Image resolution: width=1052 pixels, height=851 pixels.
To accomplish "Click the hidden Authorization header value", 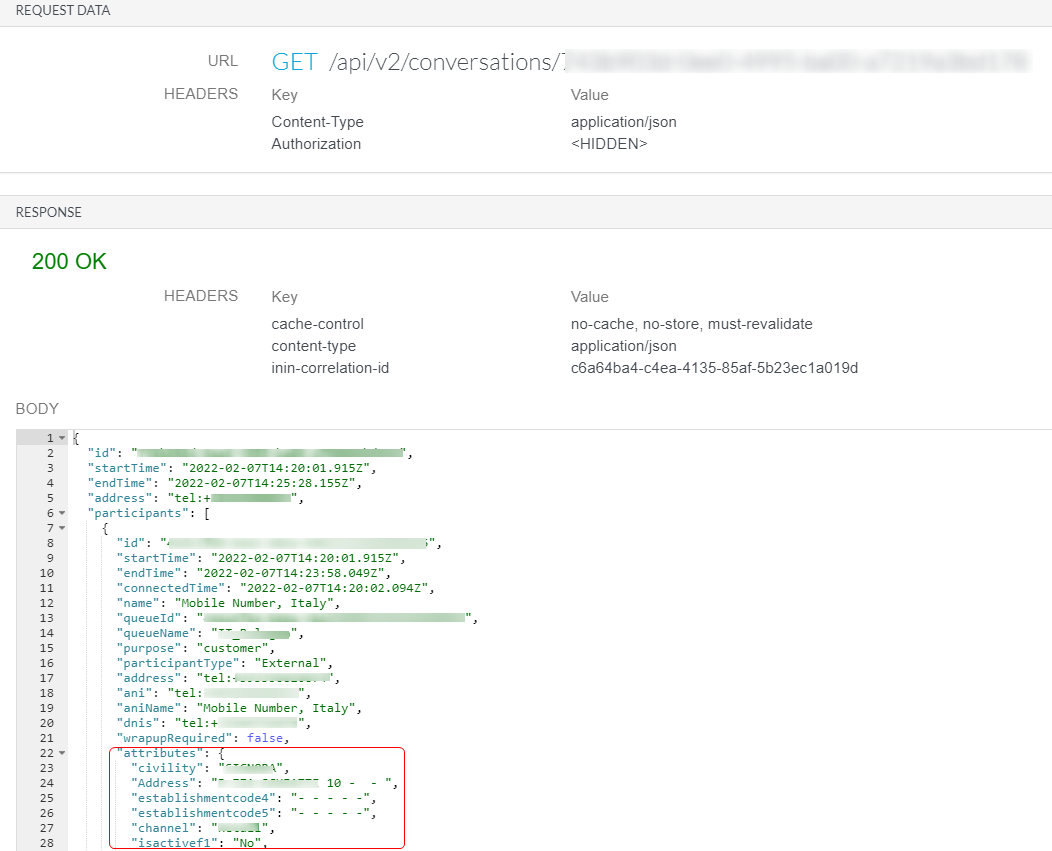I will pos(609,144).
